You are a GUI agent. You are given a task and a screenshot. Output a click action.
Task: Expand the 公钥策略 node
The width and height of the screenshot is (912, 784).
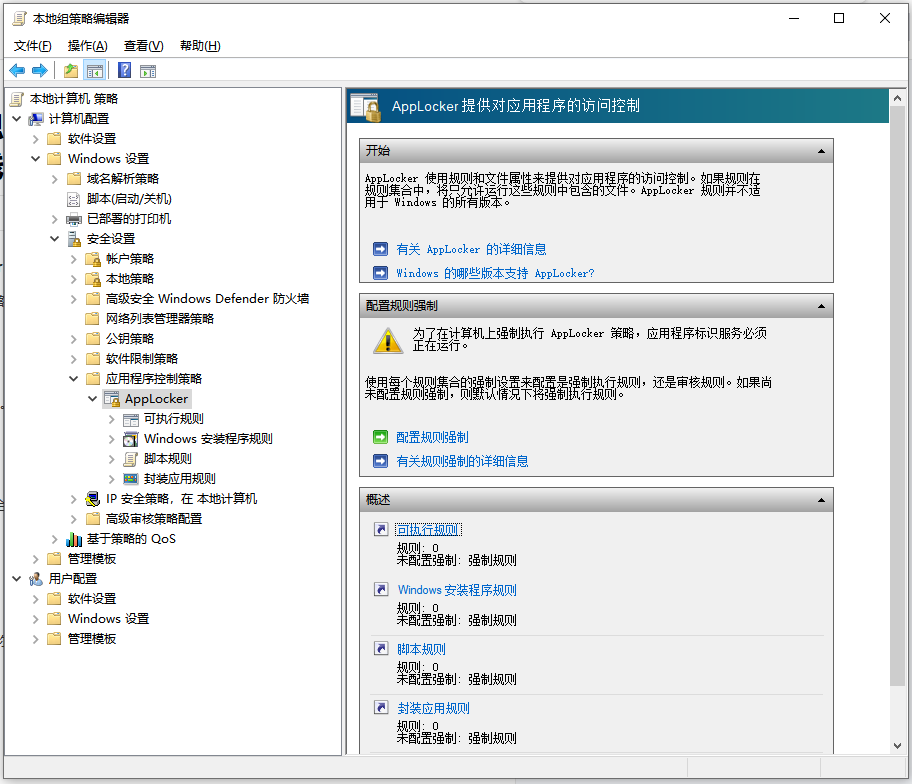tap(73, 339)
